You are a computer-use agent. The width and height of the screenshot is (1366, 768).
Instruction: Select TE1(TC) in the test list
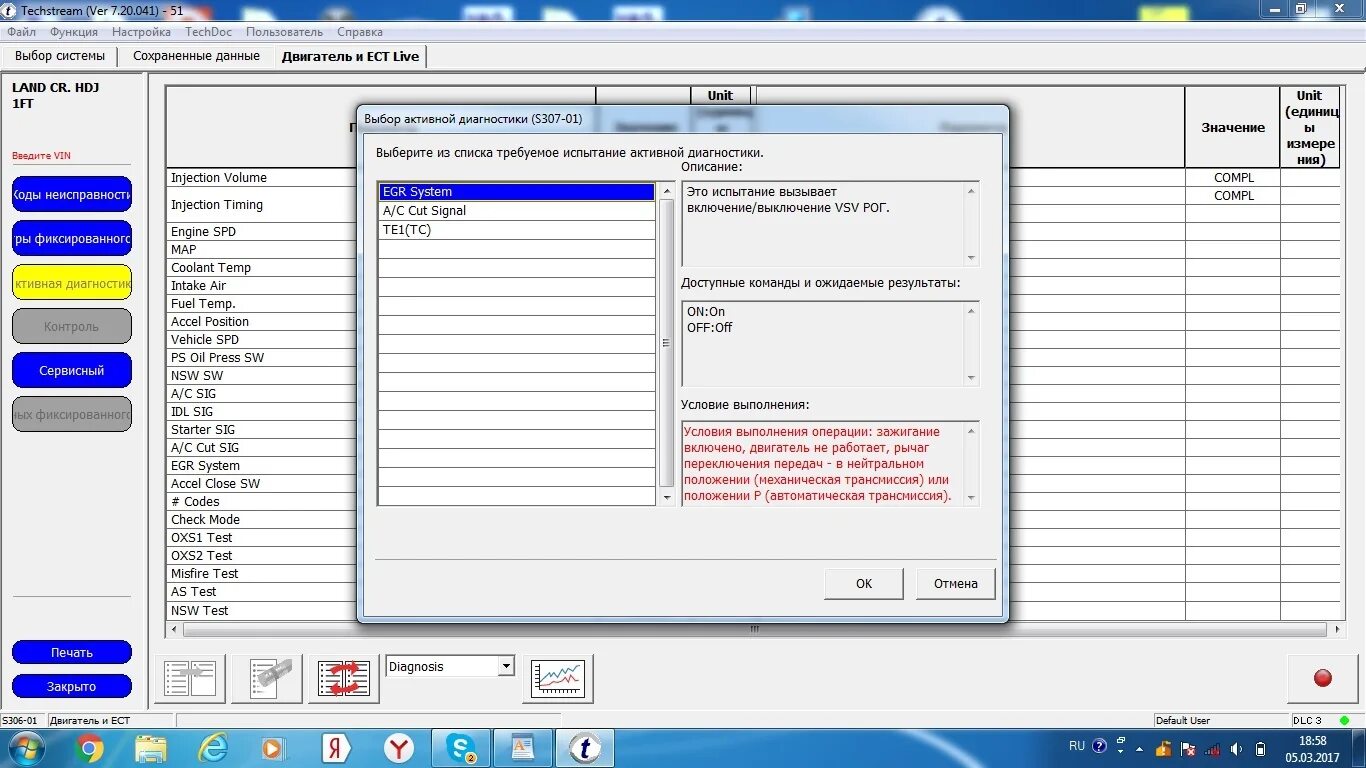click(x=516, y=230)
